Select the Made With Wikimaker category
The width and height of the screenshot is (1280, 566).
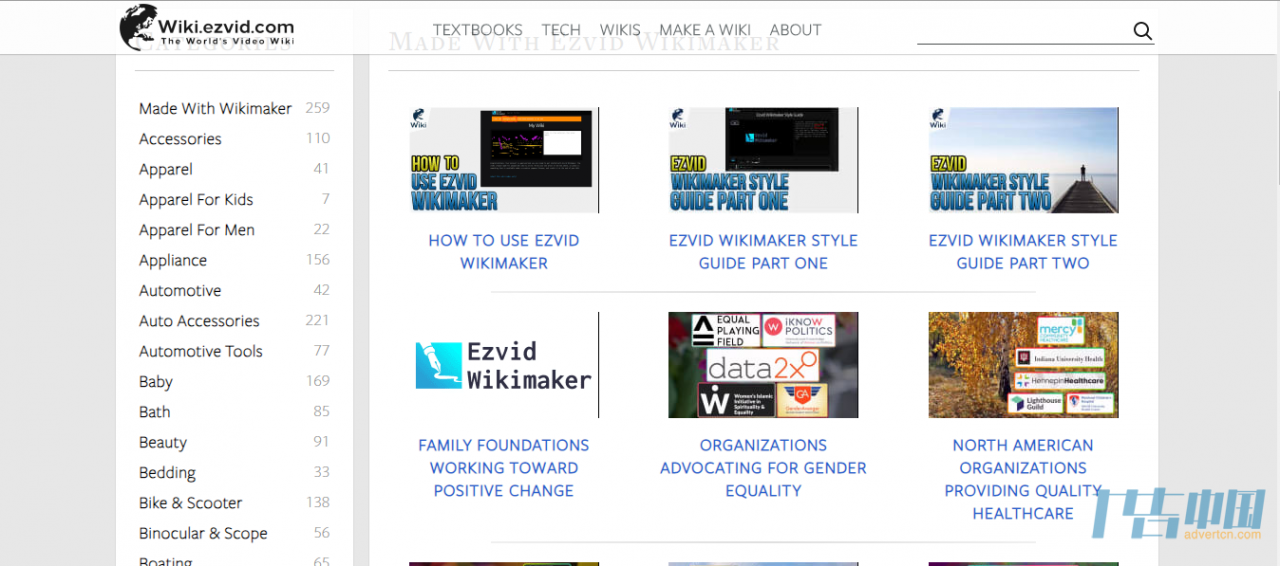click(x=215, y=108)
